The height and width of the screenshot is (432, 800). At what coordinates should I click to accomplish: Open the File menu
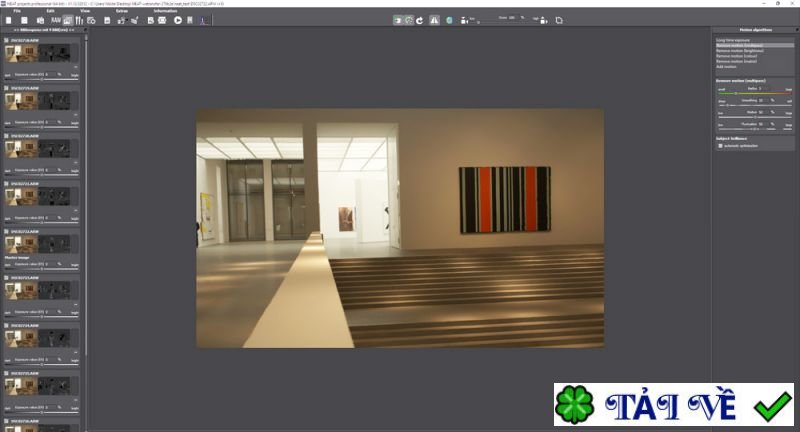[x=17, y=11]
